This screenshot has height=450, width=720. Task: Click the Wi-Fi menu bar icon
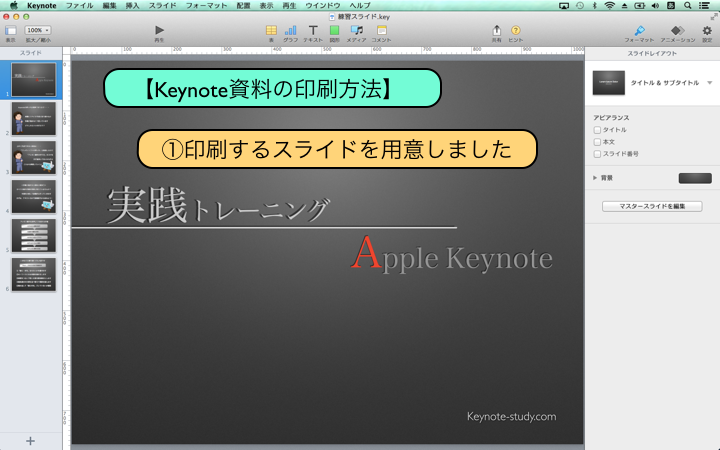(x=609, y=6)
